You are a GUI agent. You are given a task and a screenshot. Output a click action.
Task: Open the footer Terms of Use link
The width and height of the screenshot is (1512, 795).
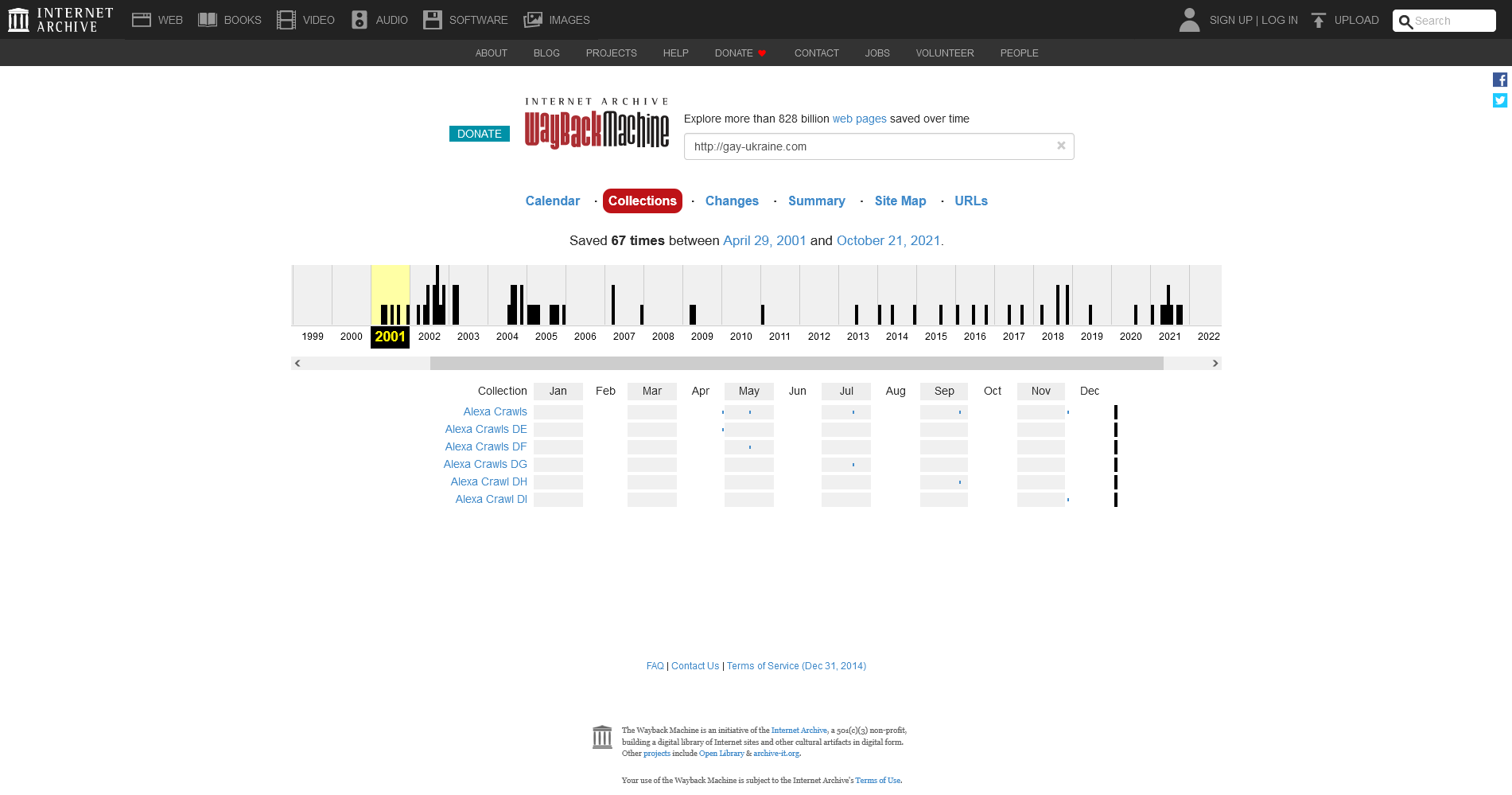click(878, 781)
